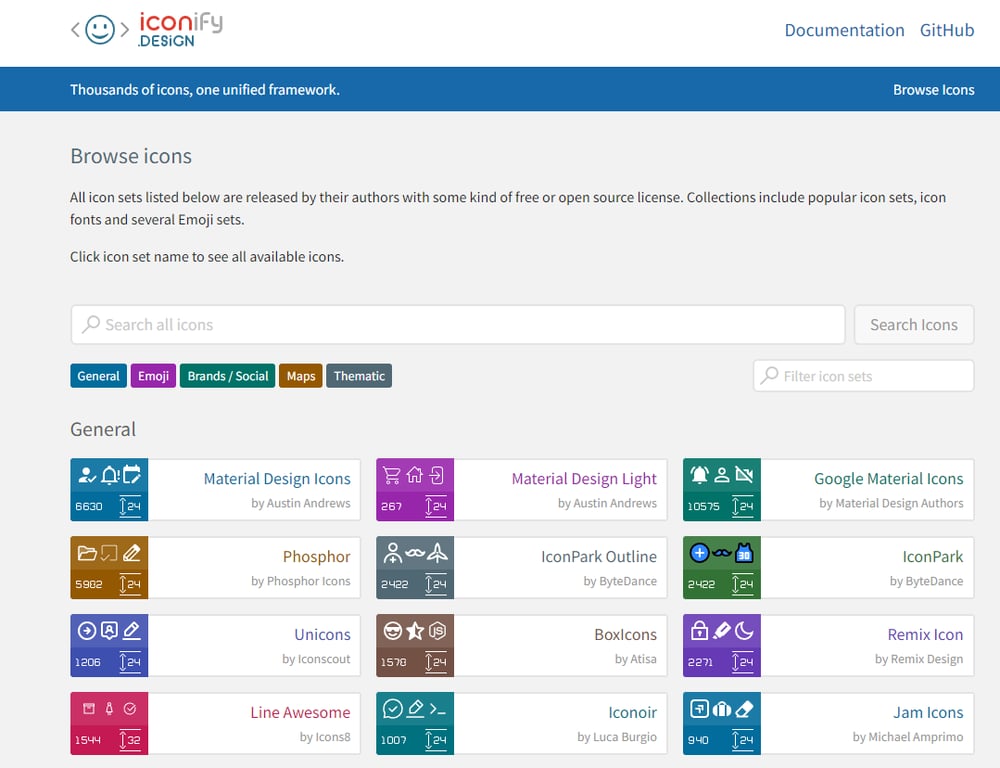Click 'by Michael Amprimo' author text
The height and width of the screenshot is (768, 1000).
click(x=908, y=737)
